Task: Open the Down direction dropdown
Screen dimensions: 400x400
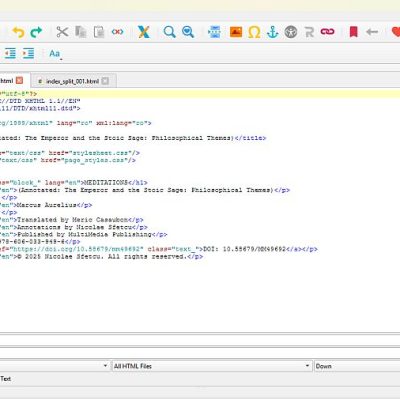Action: pyautogui.click(x=357, y=366)
